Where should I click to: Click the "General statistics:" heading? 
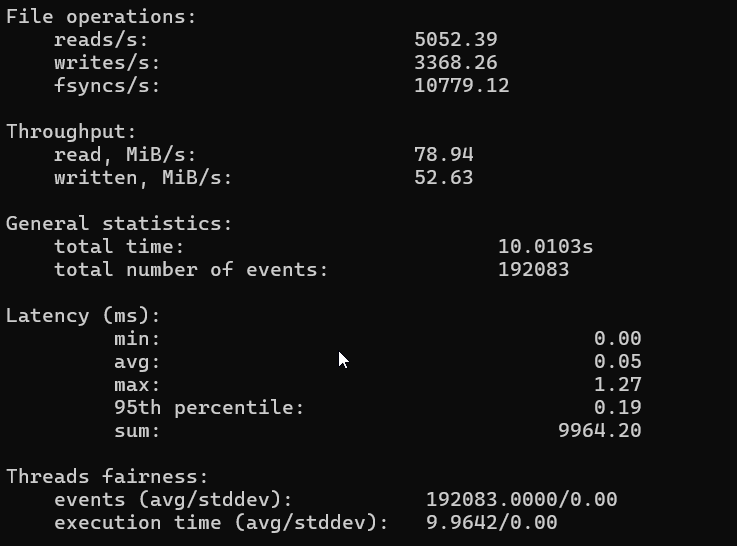pyautogui.click(x=119, y=224)
